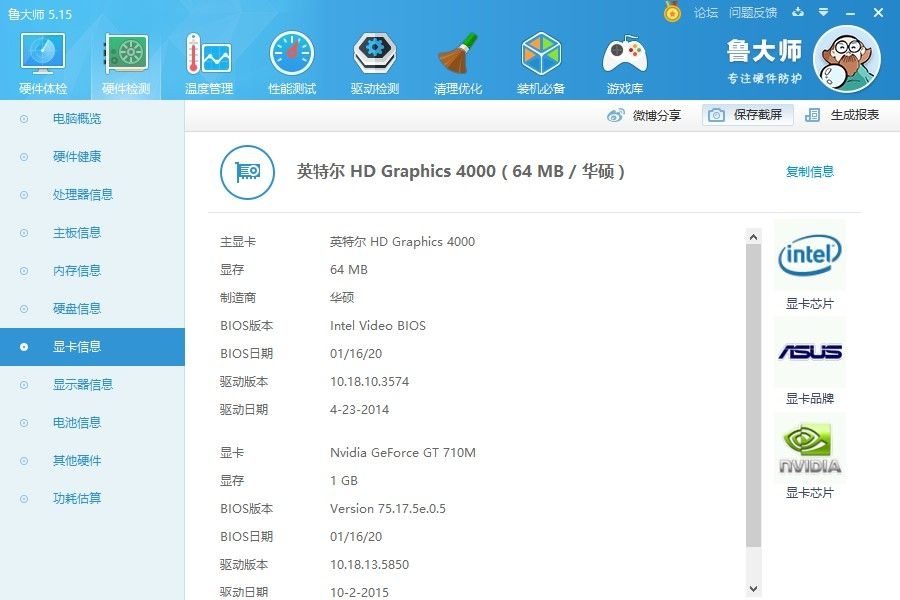Click the Weibo share icon

click(x=615, y=115)
